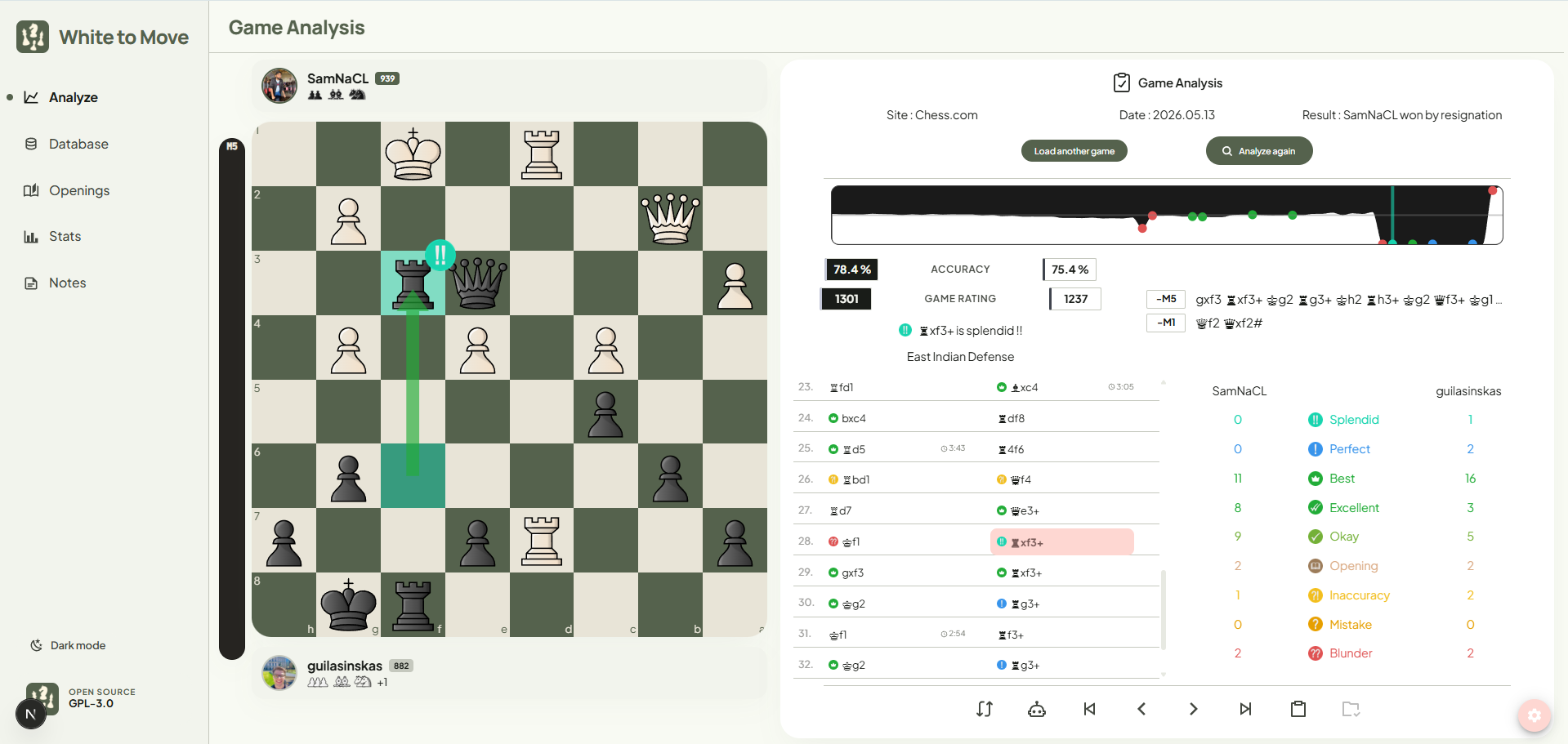Click the M5 evaluation bar

(x=232, y=399)
